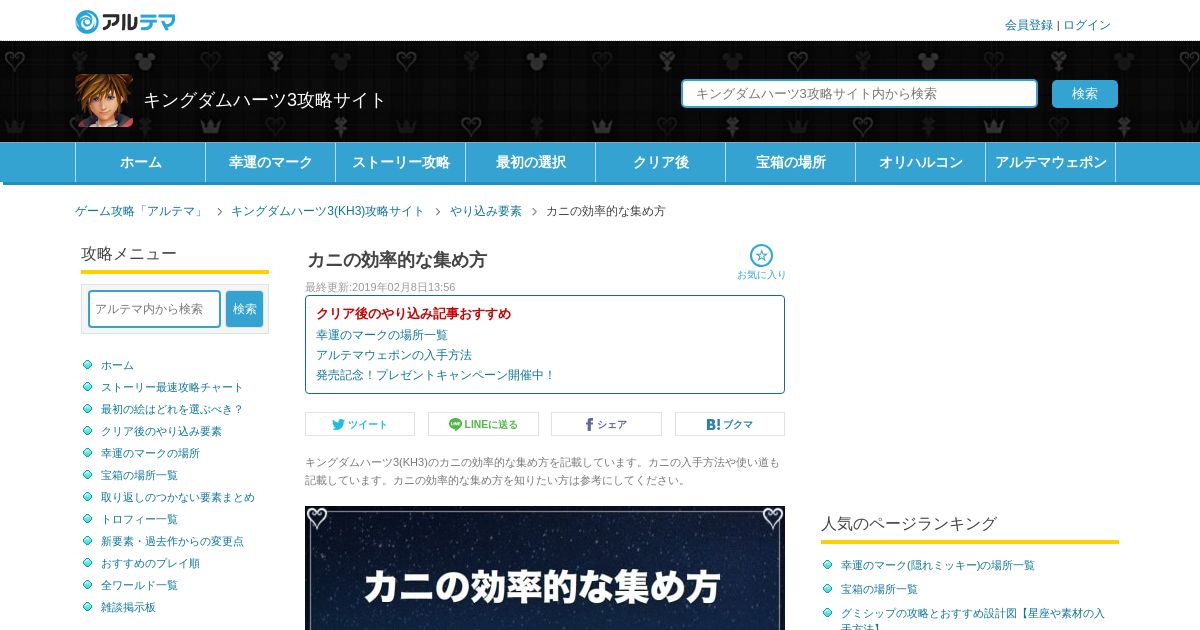Screen dimensions: 1200x630
Task: Open the ログイン link
Action: tap(1087, 25)
